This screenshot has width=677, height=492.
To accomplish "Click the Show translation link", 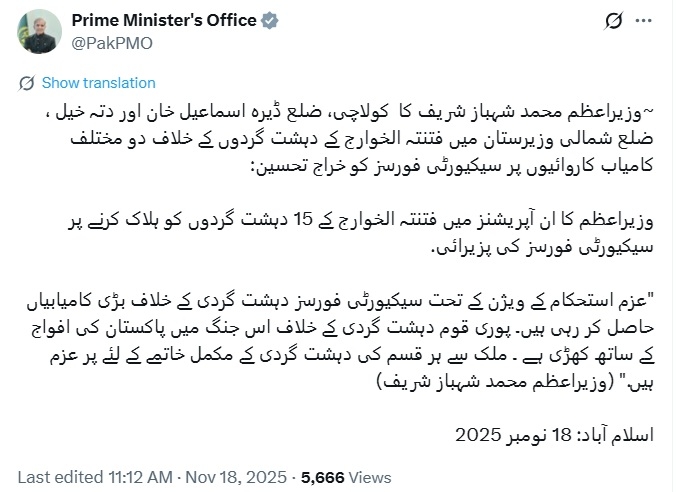I will [99, 83].
